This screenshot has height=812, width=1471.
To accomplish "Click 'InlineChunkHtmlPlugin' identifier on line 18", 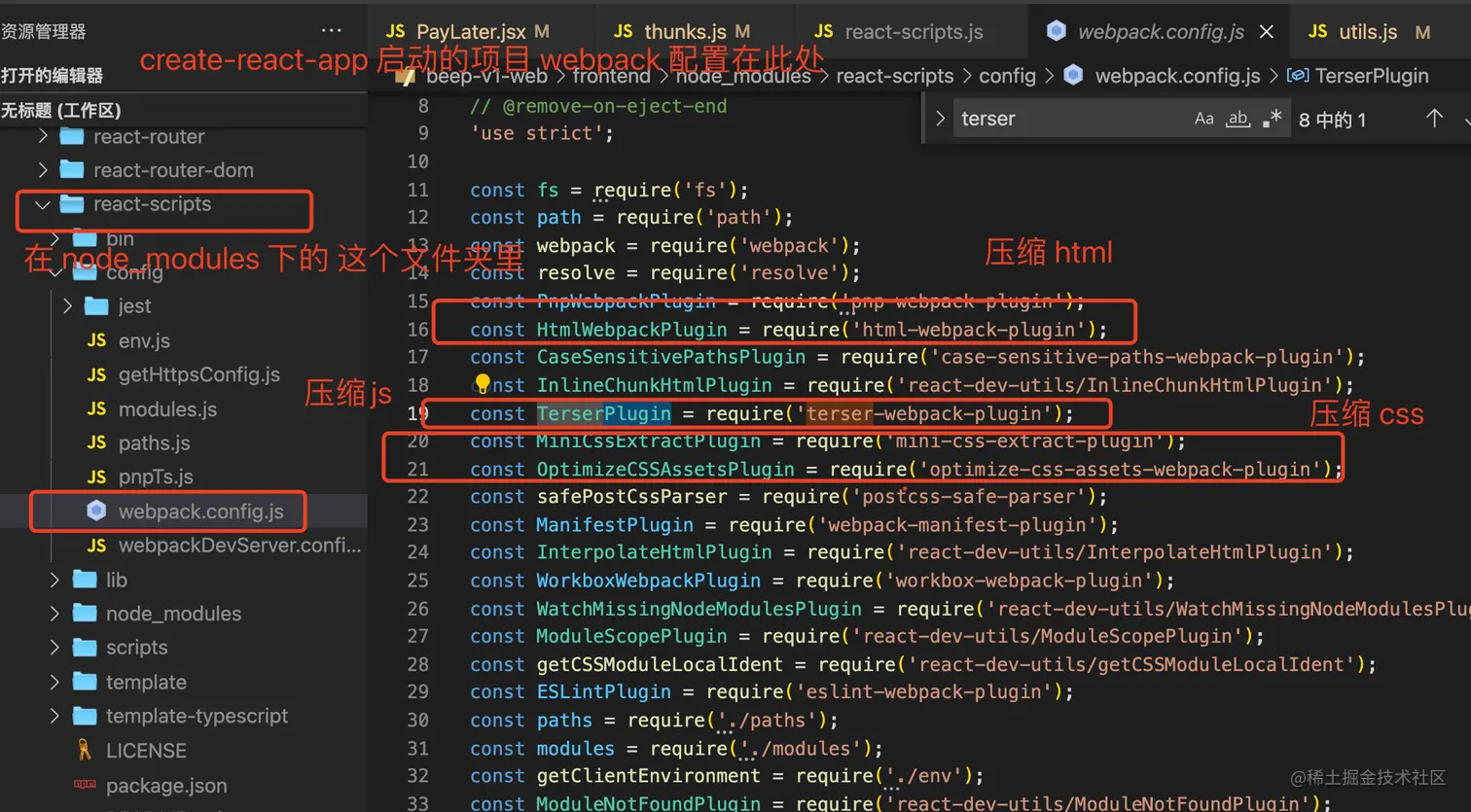I will point(655,385).
